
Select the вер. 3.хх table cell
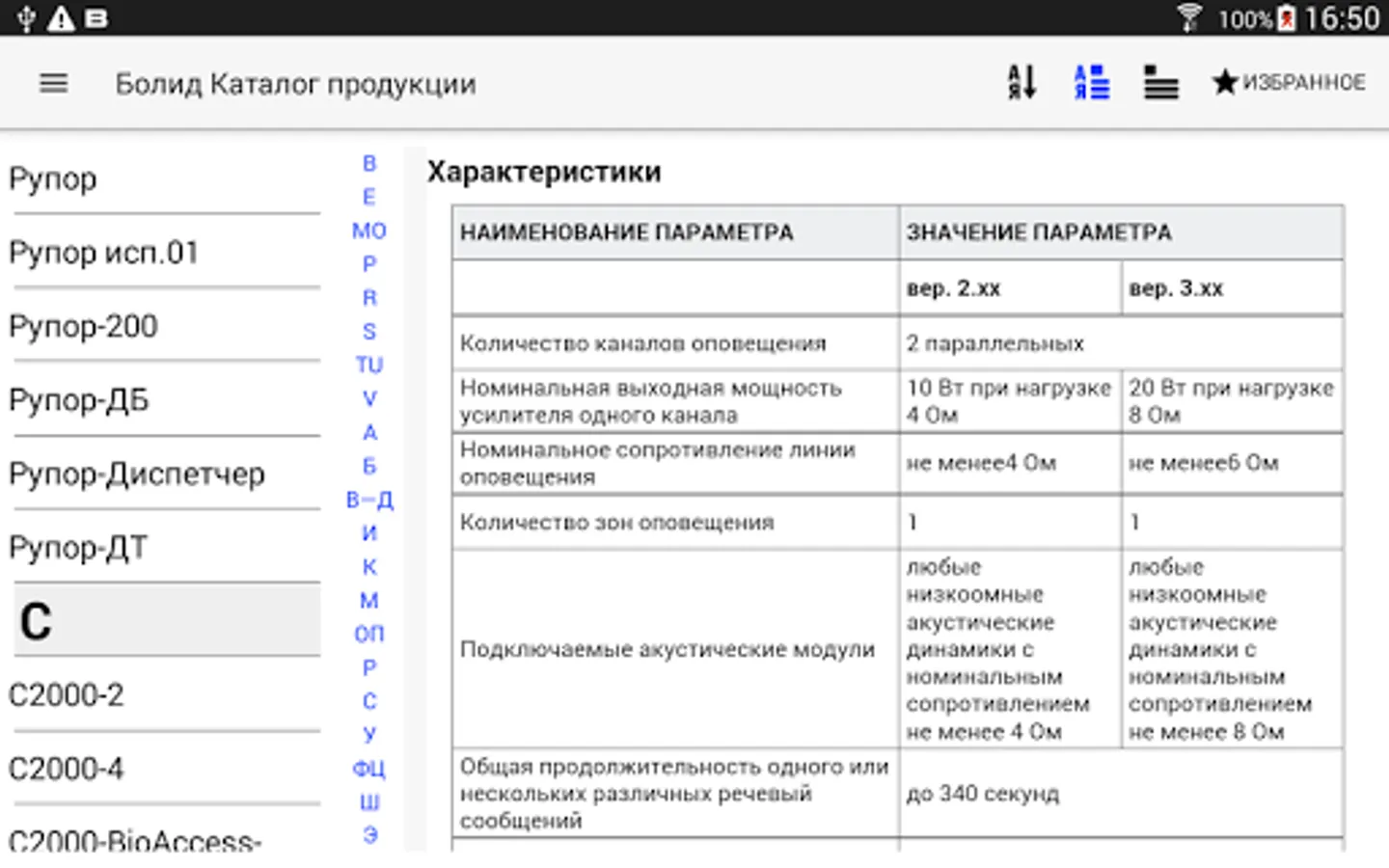[x=1233, y=288]
